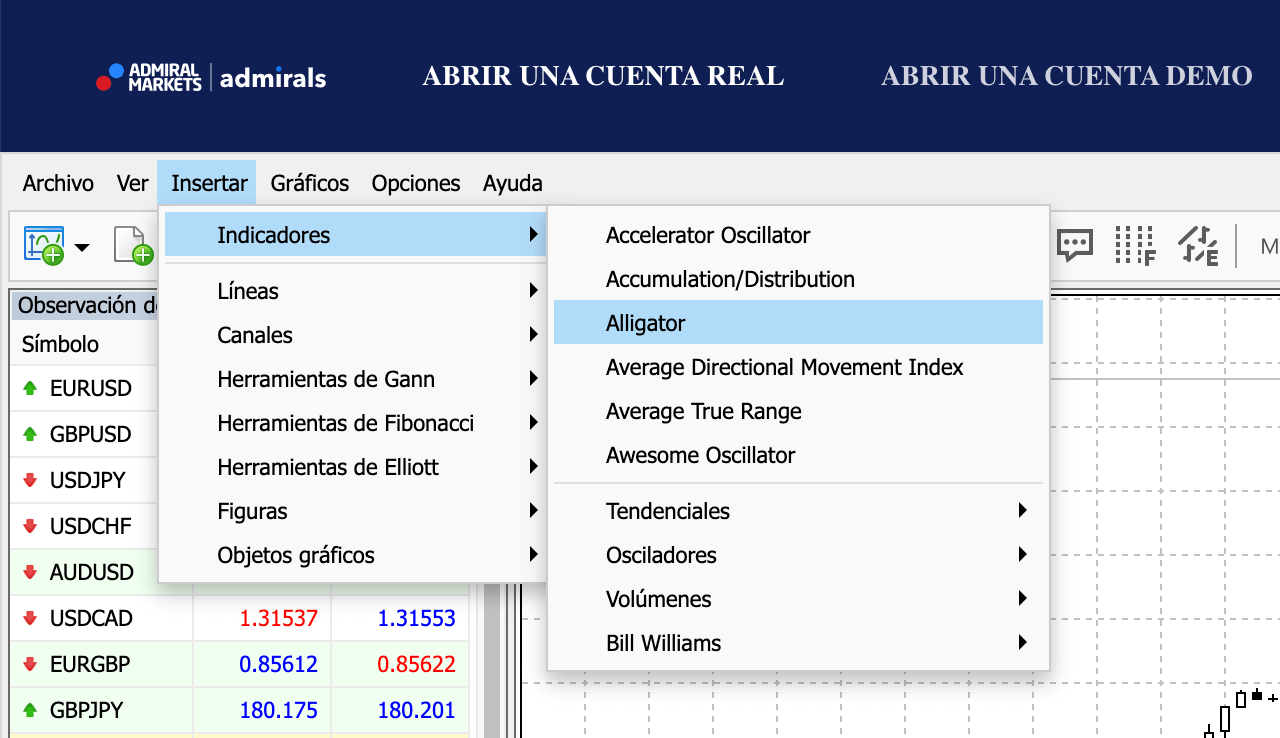Image resolution: width=1280 pixels, height=738 pixels.
Task: Insert the Accelerator Oscillator indicator
Action: (798, 235)
